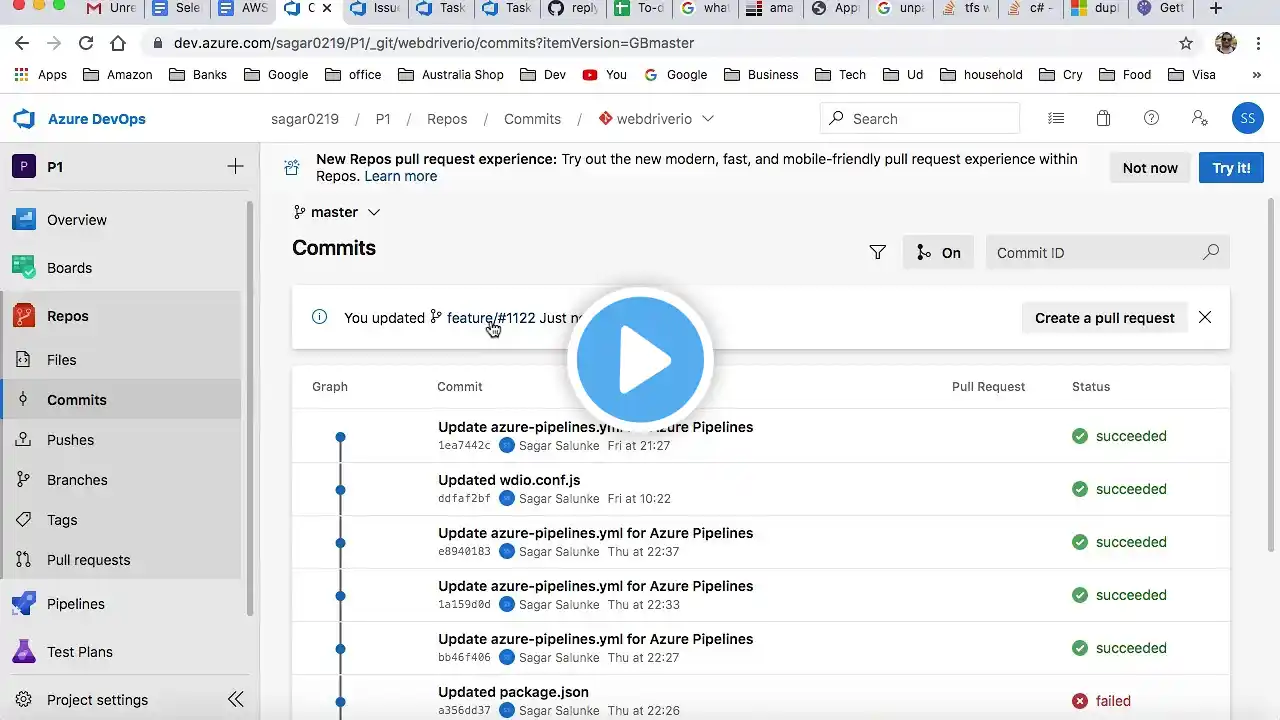Click the Tags icon in Repos menu
The image size is (1280, 720).
[x=24, y=519]
